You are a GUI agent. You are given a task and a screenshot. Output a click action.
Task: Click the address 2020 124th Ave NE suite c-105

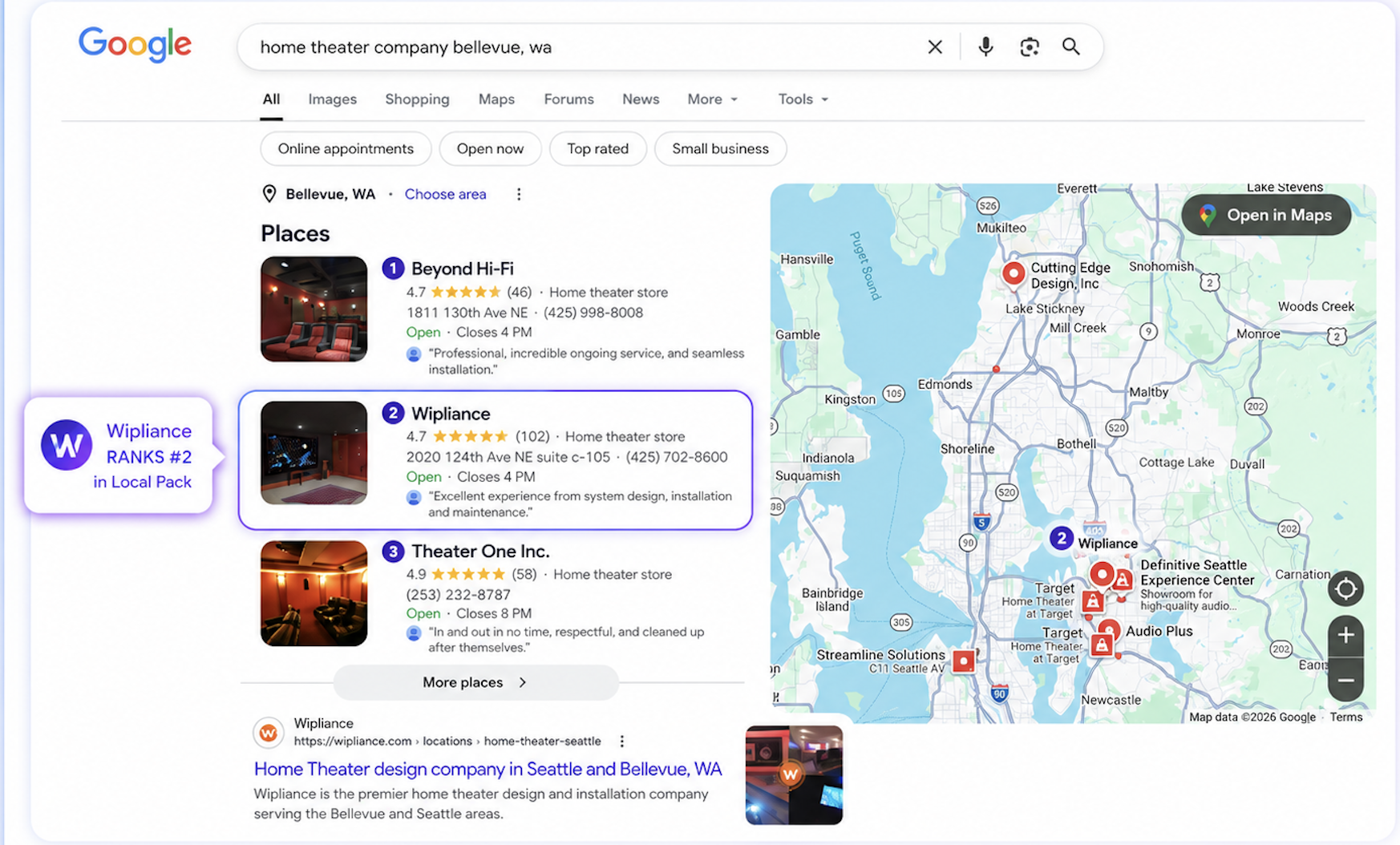click(508, 457)
